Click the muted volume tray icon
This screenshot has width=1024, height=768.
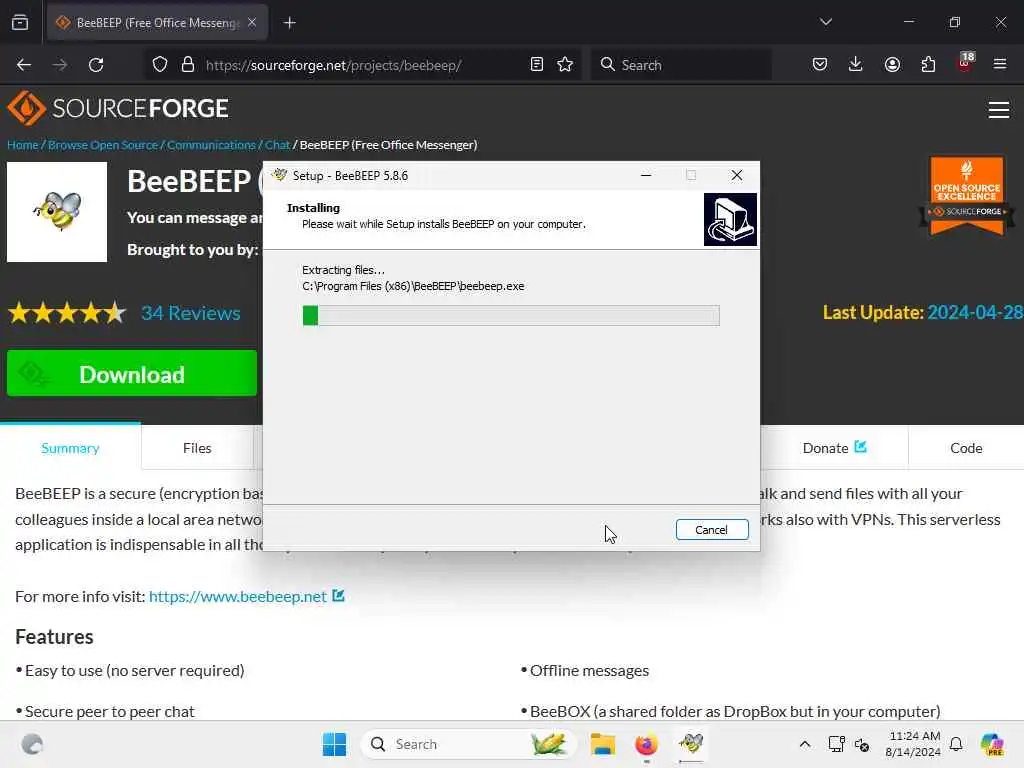[x=862, y=744]
